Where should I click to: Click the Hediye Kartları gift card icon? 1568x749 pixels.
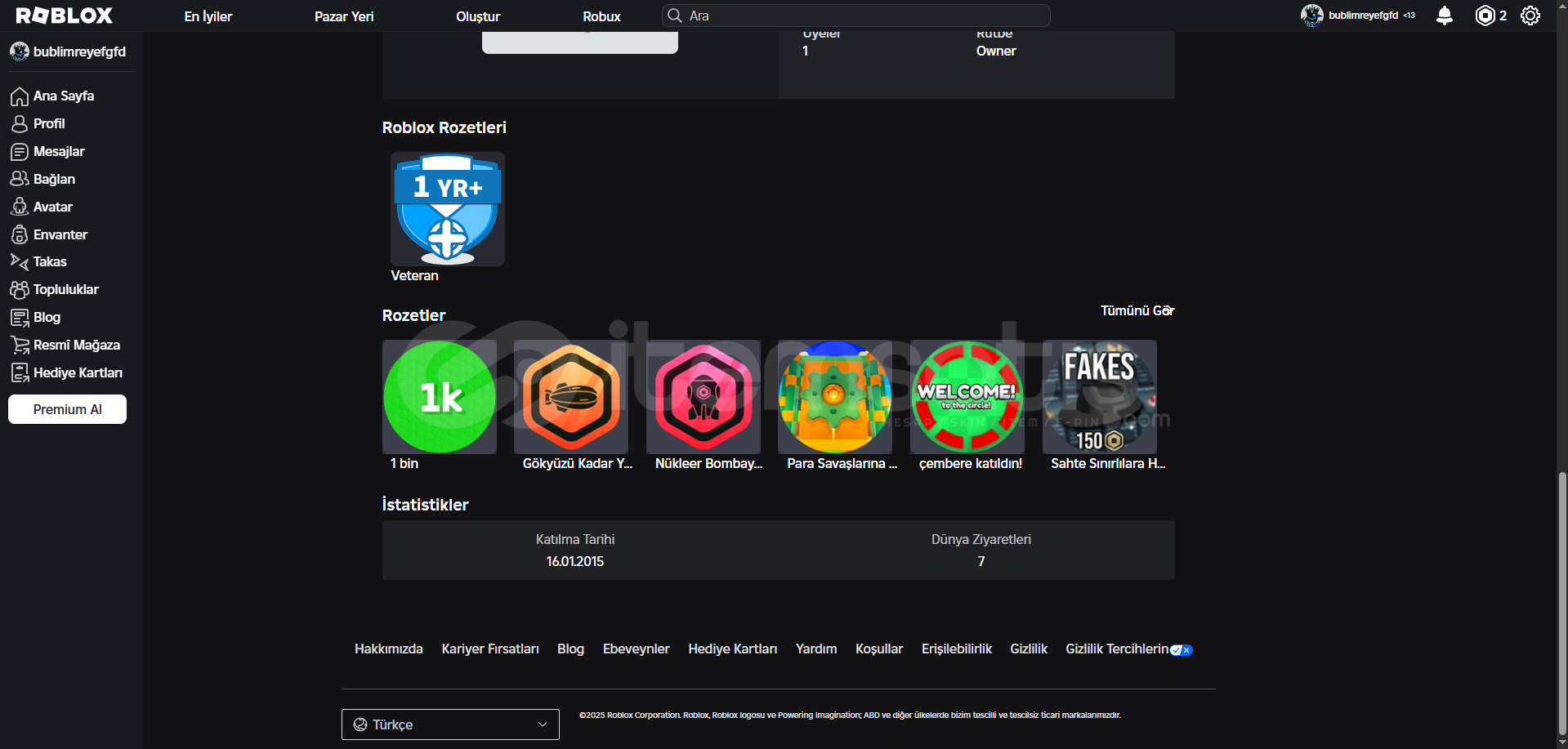20,373
